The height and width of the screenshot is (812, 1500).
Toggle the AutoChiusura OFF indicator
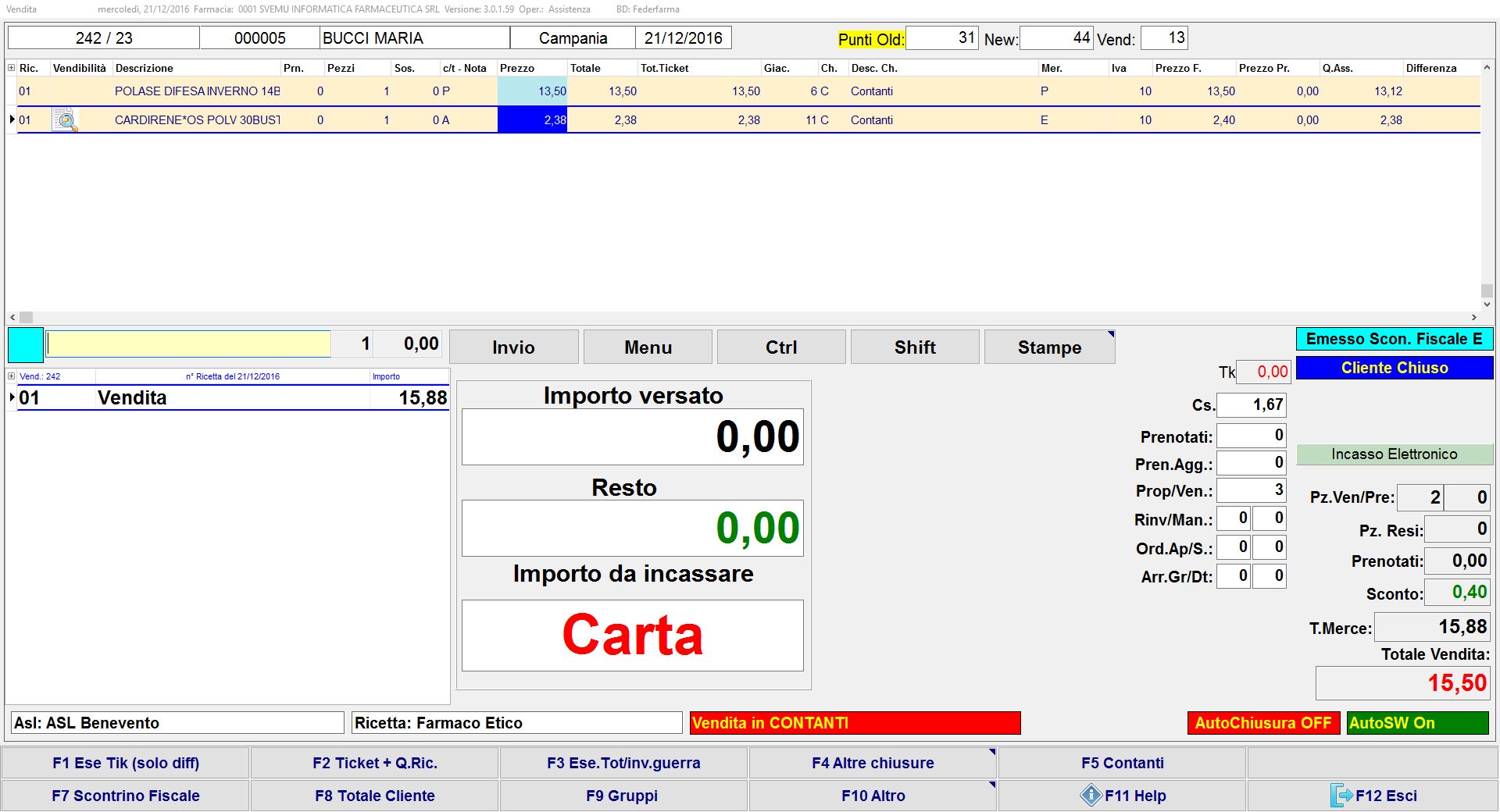coord(1262,723)
